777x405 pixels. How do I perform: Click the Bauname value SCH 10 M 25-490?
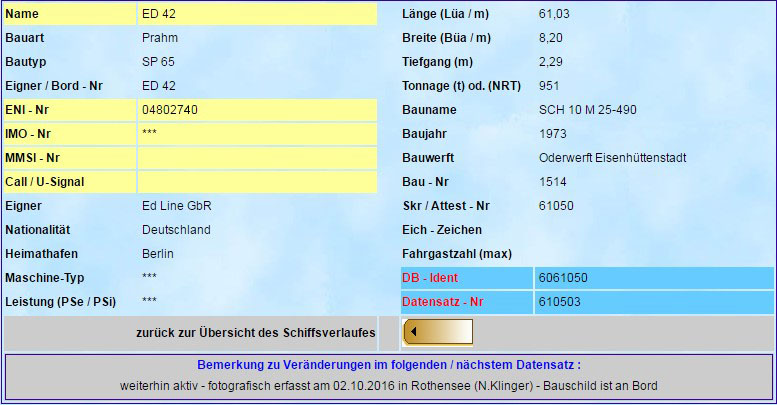pyautogui.click(x=587, y=110)
